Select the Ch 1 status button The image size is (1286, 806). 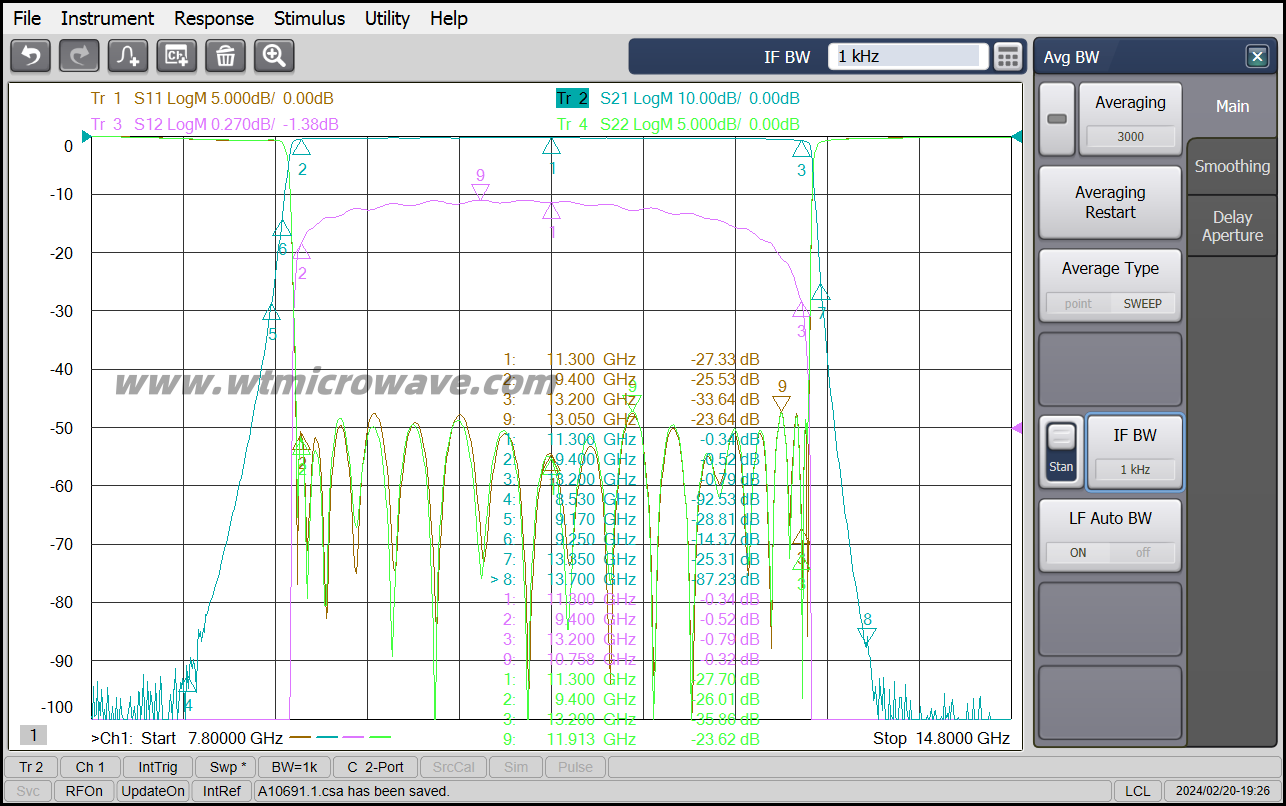click(90, 767)
